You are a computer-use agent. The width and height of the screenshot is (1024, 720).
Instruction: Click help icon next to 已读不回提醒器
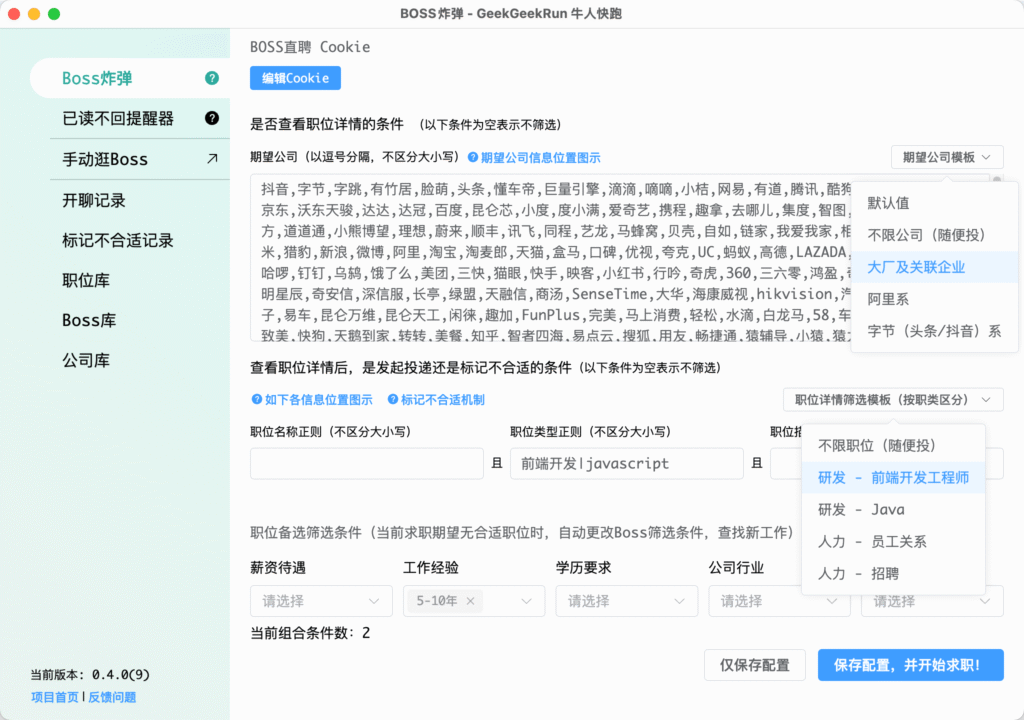[212, 118]
